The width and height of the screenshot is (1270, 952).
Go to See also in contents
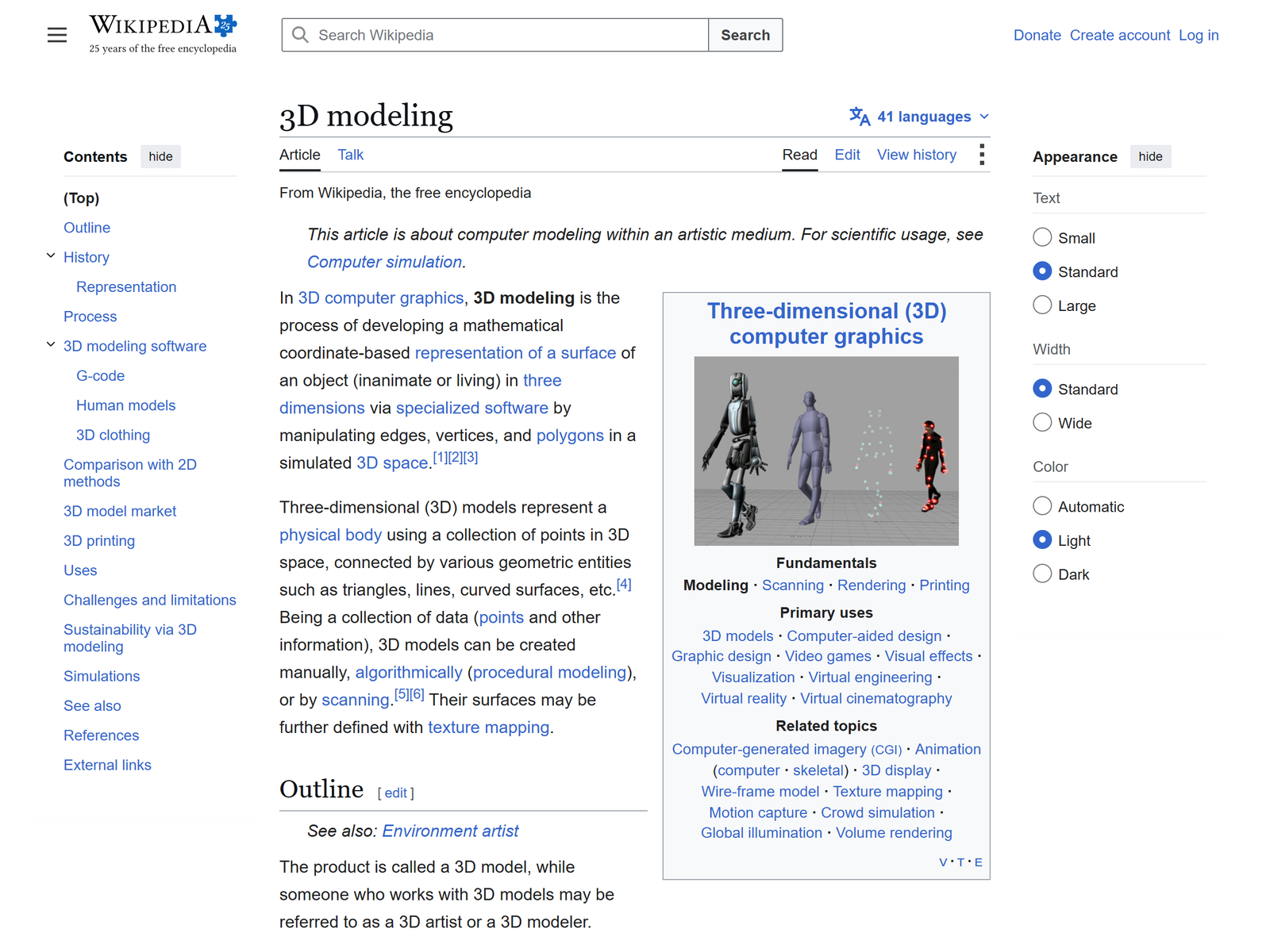92,705
